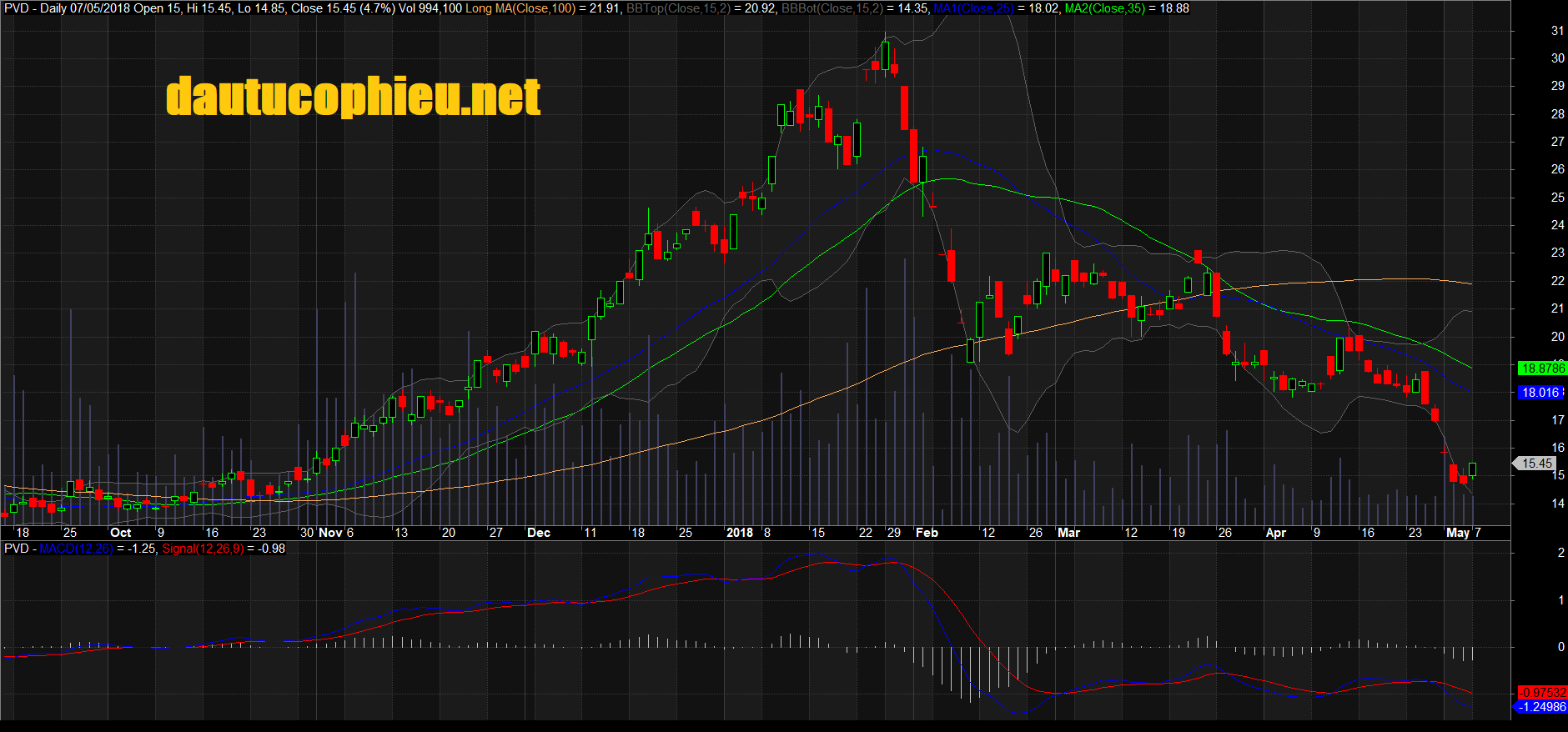Click the 25 level on price axis
1568x732 pixels.
(x=1557, y=198)
